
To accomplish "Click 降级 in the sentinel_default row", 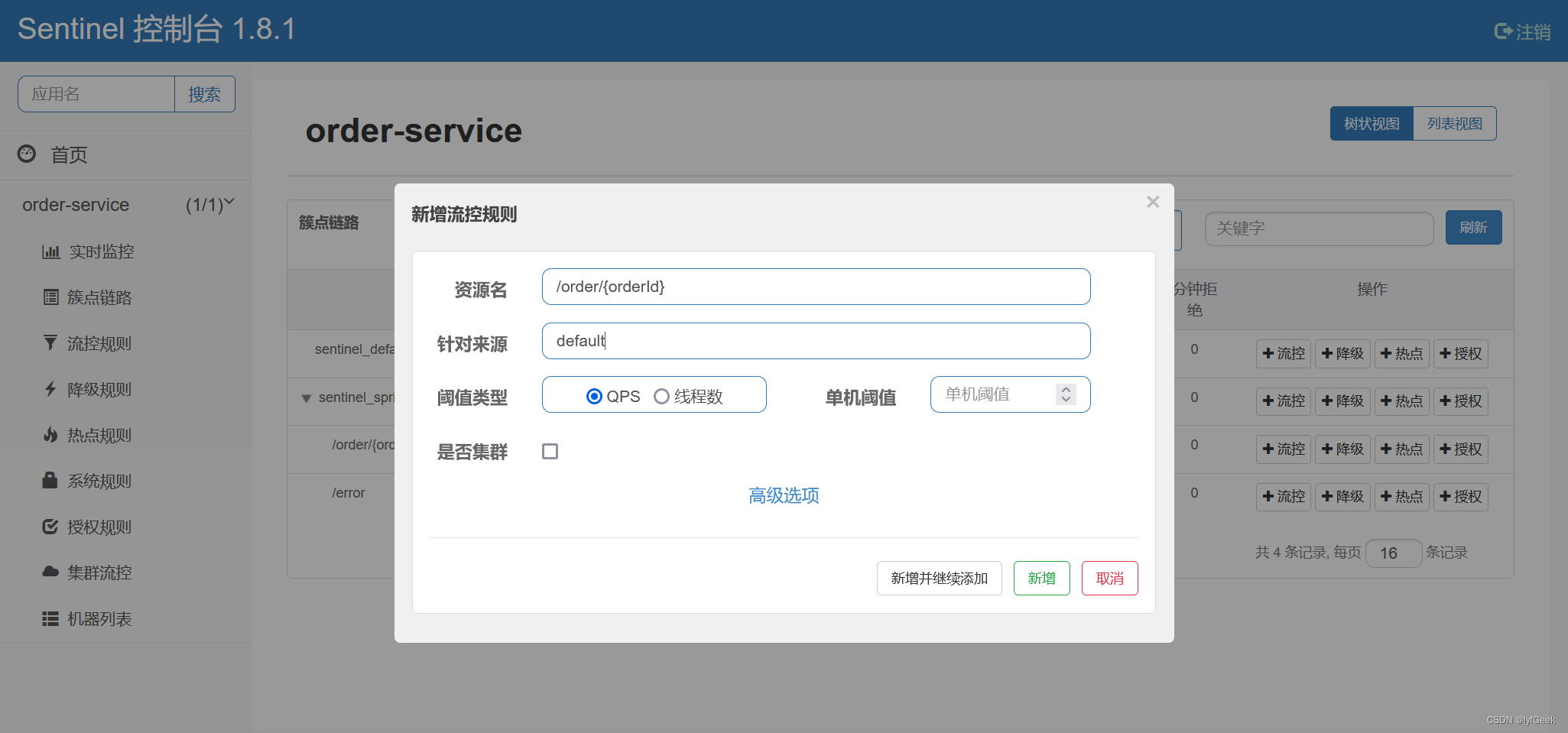I will (x=1342, y=353).
